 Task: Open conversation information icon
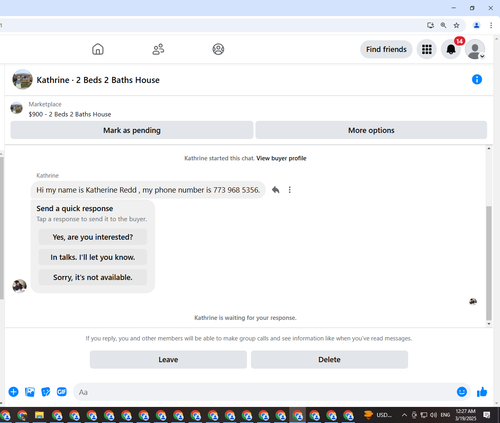click(x=477, y=79)
